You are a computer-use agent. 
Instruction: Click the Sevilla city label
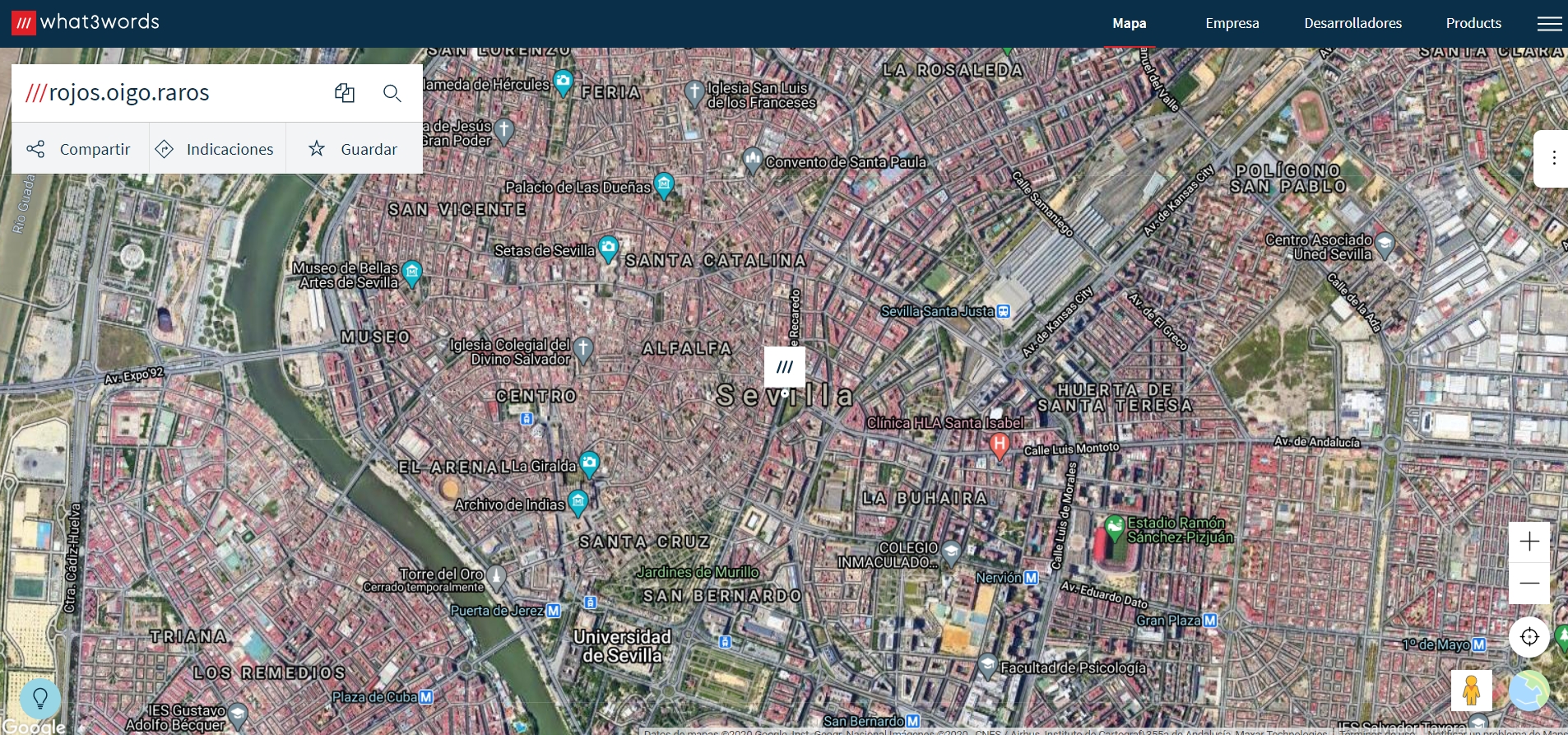[x=784, y=396]
